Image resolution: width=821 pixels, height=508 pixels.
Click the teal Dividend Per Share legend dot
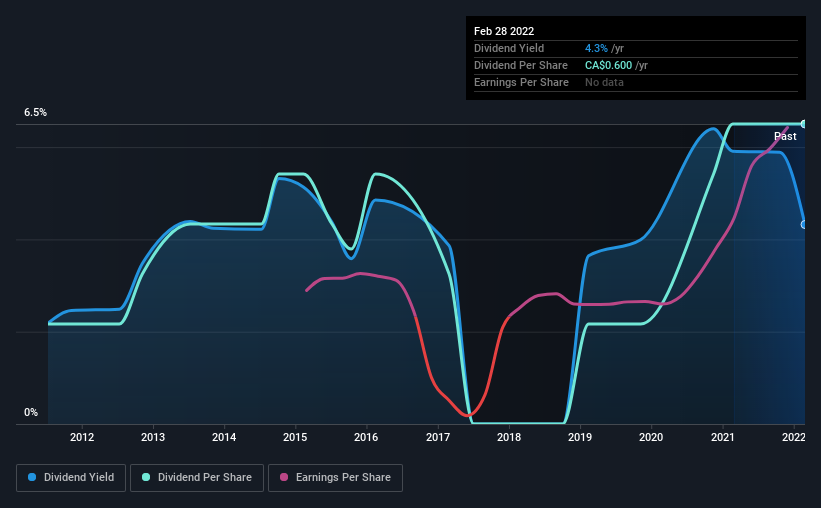[x=146, y=477]
